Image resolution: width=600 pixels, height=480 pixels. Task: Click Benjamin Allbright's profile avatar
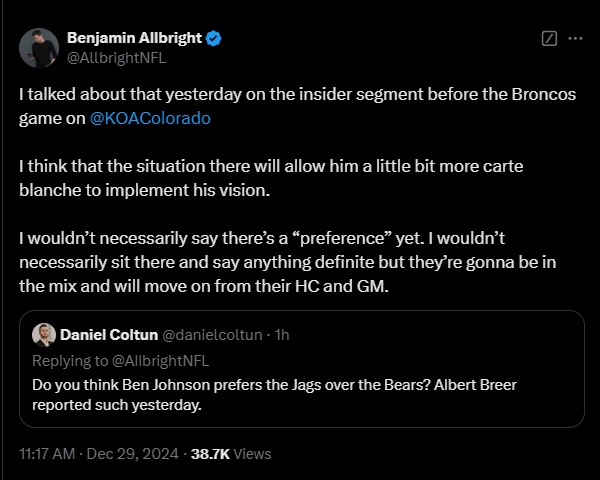(x=41, y=47)
